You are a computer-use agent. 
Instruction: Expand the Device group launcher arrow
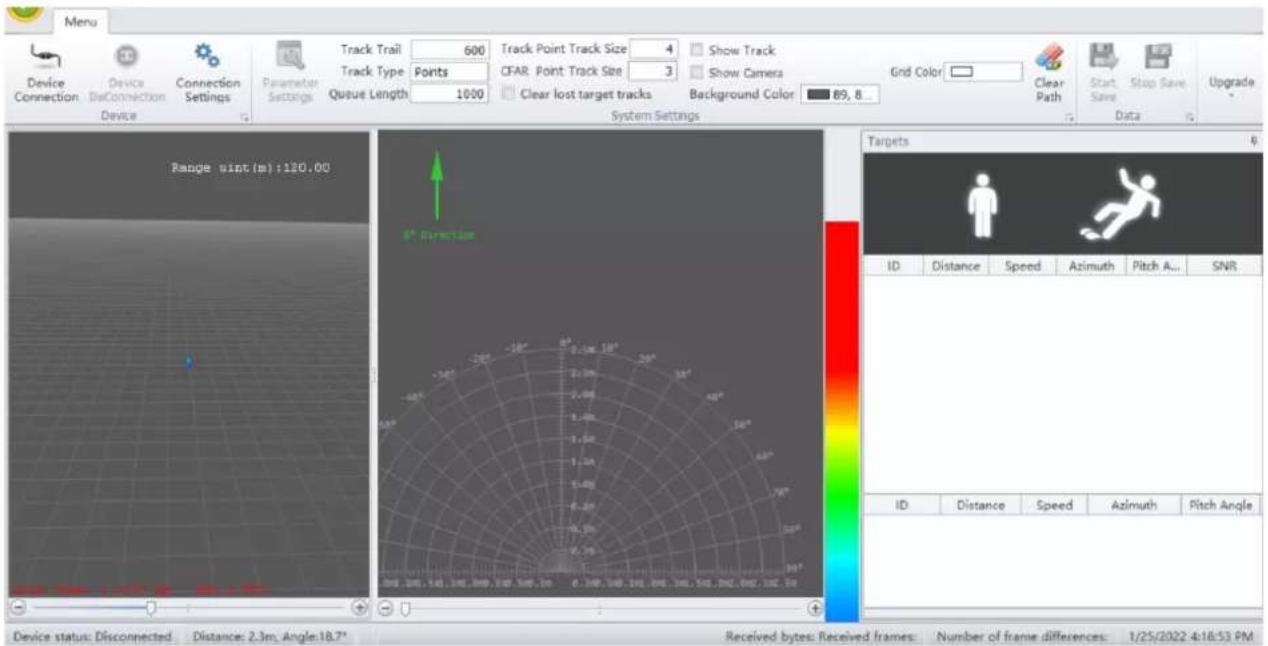coord(243,118)
